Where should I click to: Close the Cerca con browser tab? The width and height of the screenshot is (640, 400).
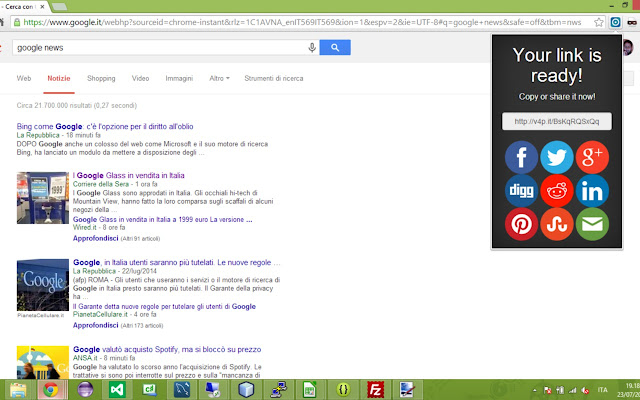pos(42,7)
